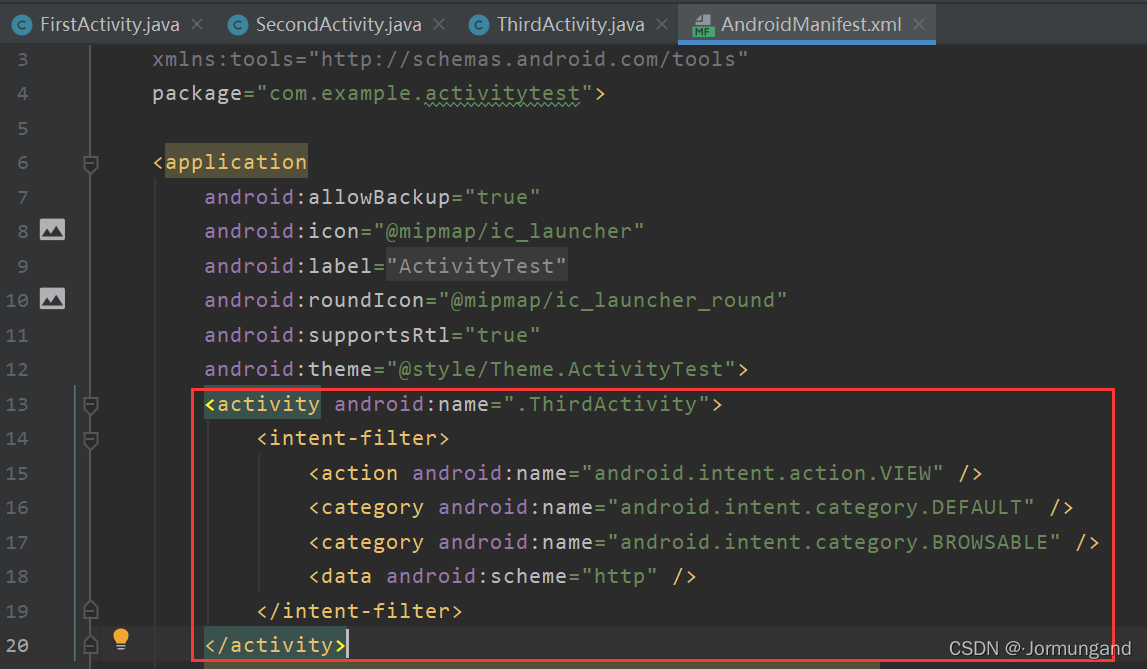Click the ThirdActivity.java class file icon
Viewport: 1147px width, 669px height.
(x=478, y=25)
